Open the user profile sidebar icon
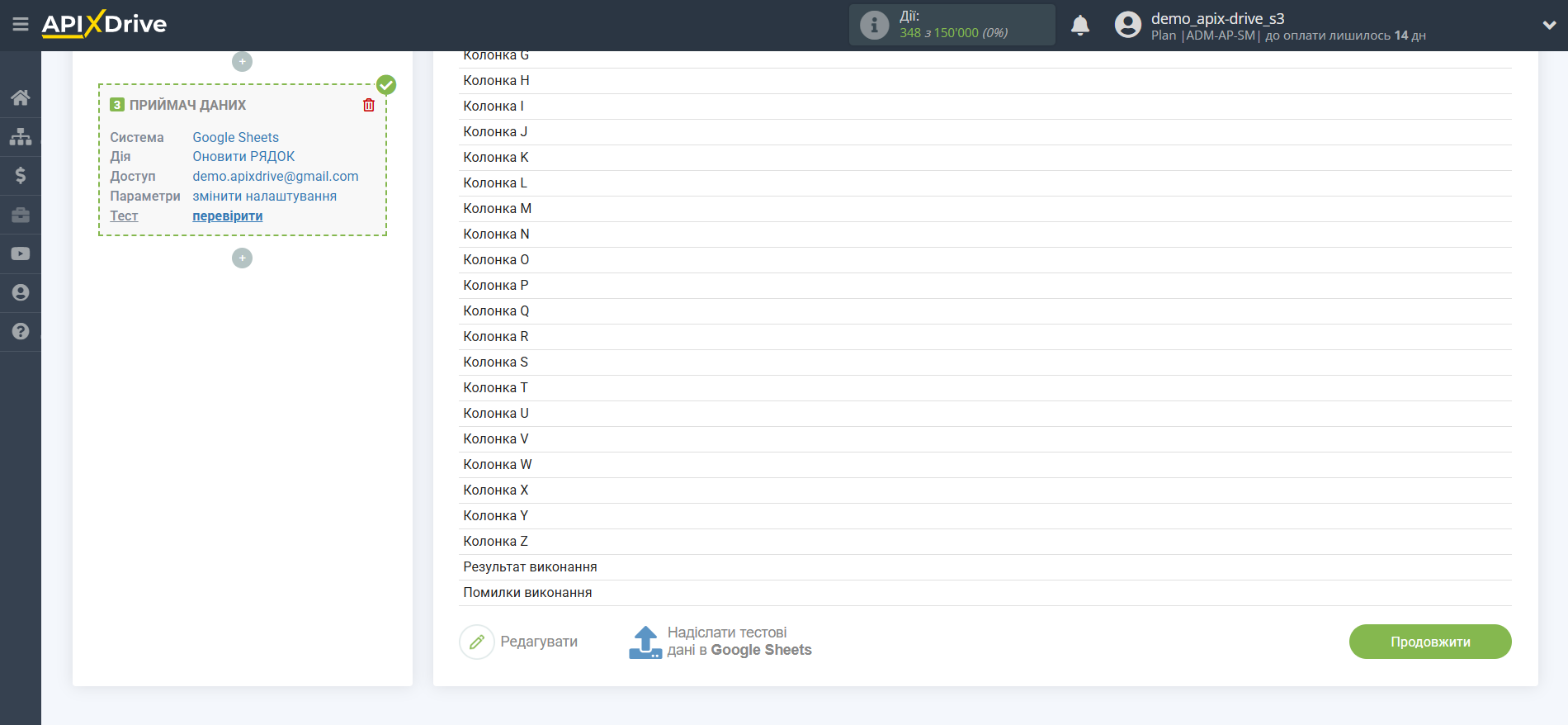 21,292
